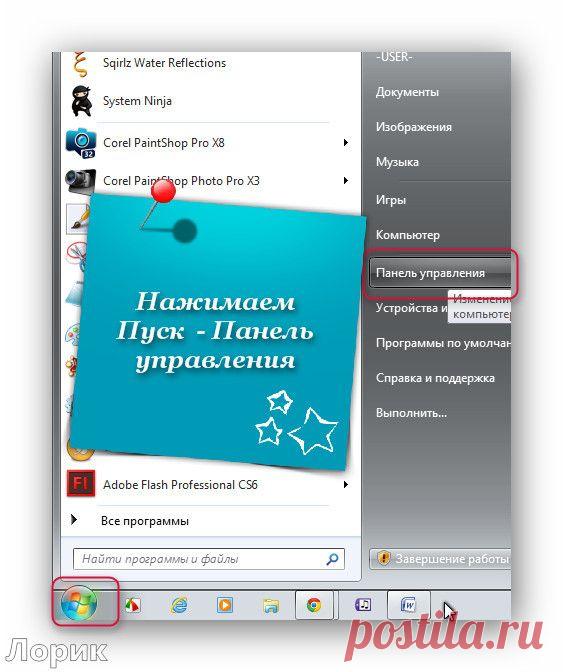
Task: Open the music note app on the taskbar
Action: [x=363, y=605]
